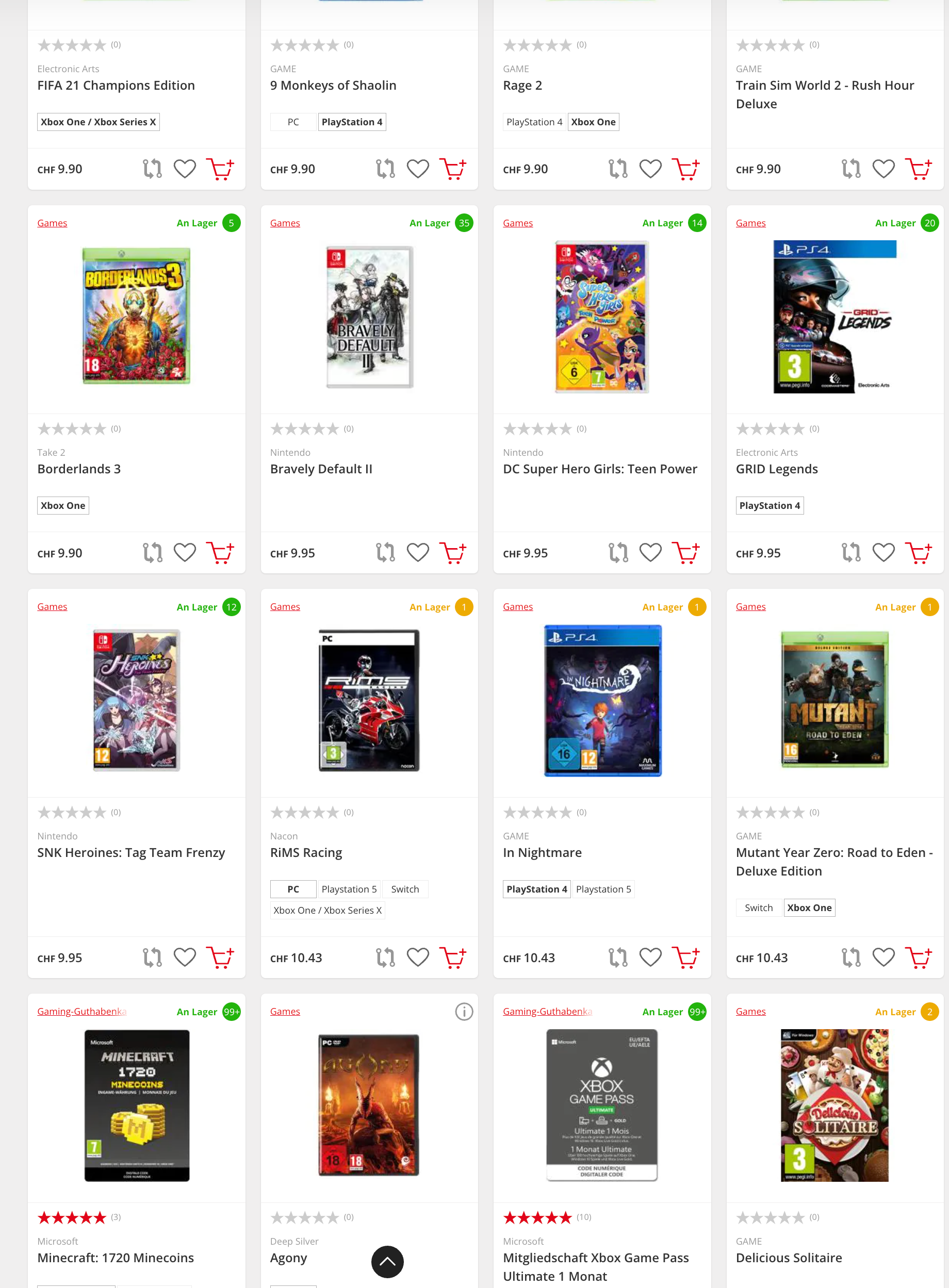Add Borderlands 3 to cart

pyautogui.click(x=220, y=553)
